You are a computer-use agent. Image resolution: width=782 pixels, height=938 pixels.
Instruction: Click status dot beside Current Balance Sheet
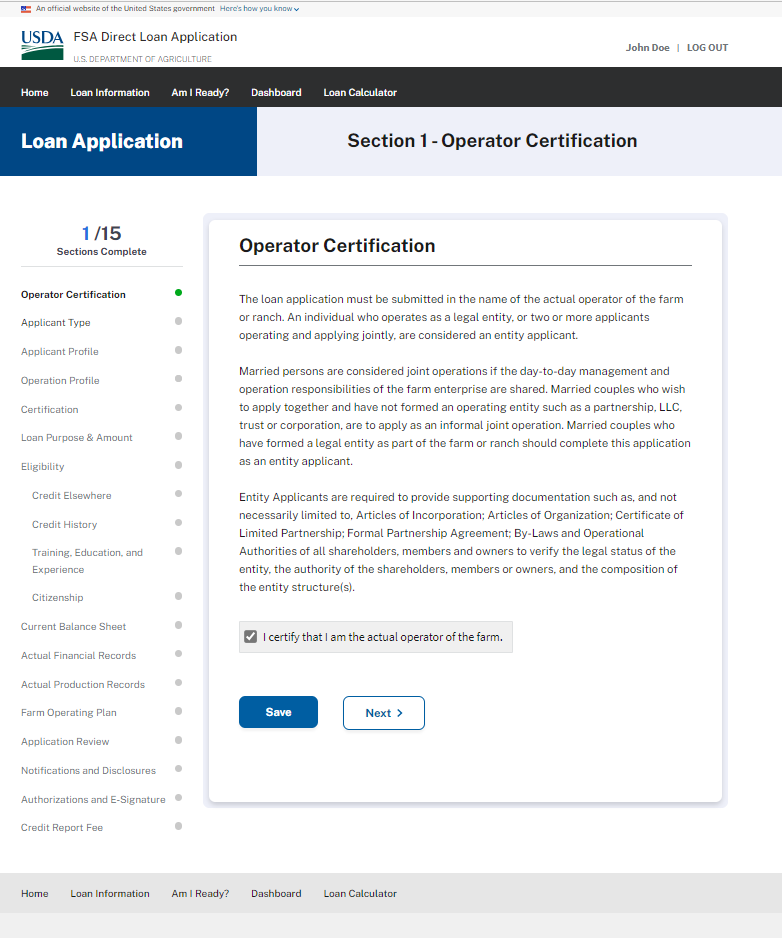(x=178, y=625)
